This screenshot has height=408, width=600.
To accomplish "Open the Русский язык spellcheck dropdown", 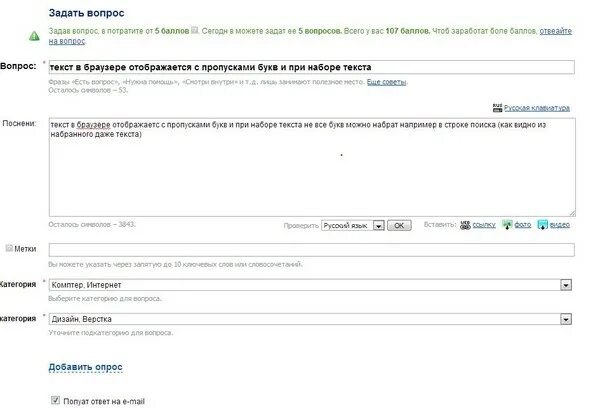I will point(378,226).
